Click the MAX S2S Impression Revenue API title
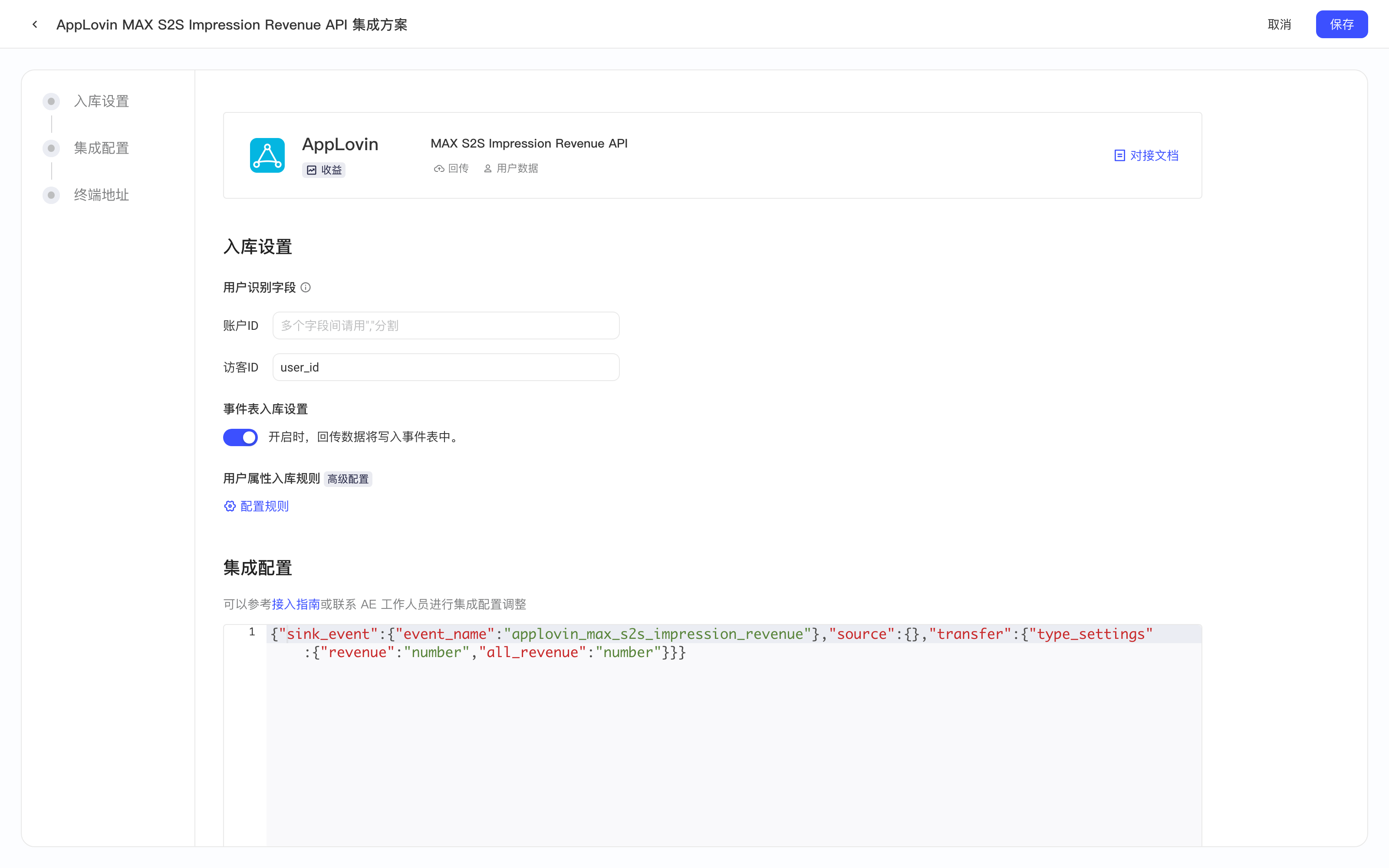 pos(529,144)
